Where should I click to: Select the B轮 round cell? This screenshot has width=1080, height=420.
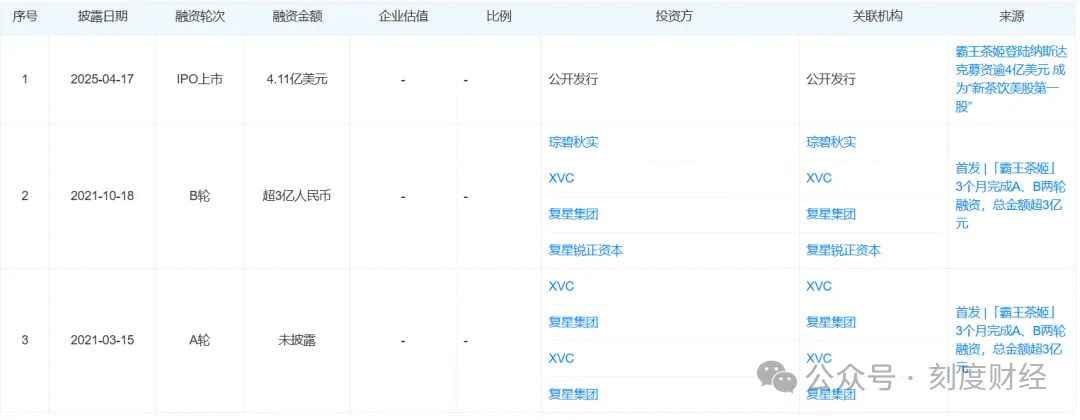(200, 196)
